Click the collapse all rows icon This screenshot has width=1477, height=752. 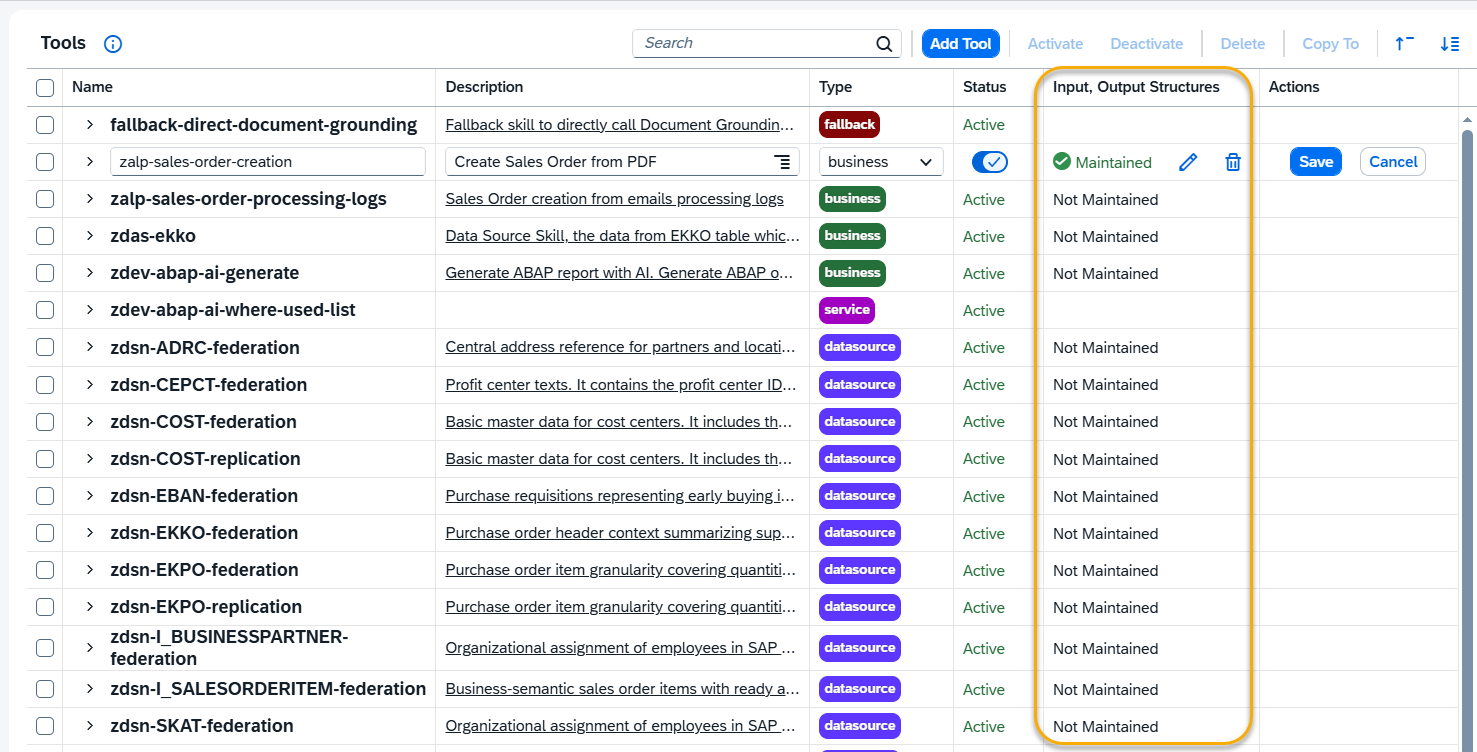1404,44
